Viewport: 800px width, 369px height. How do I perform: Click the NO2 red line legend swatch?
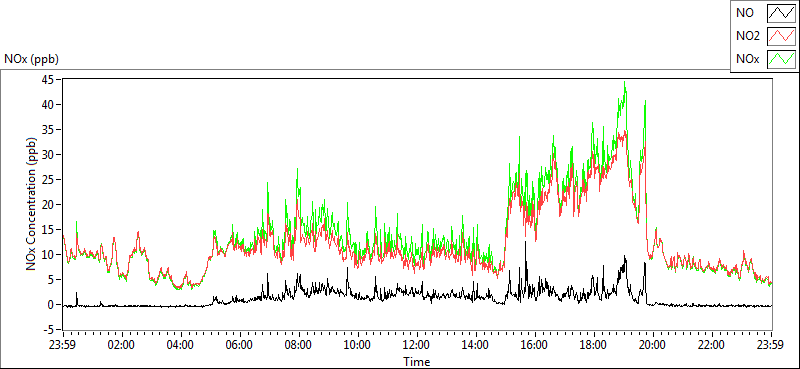pyautogui.click(x=781, y=36)
